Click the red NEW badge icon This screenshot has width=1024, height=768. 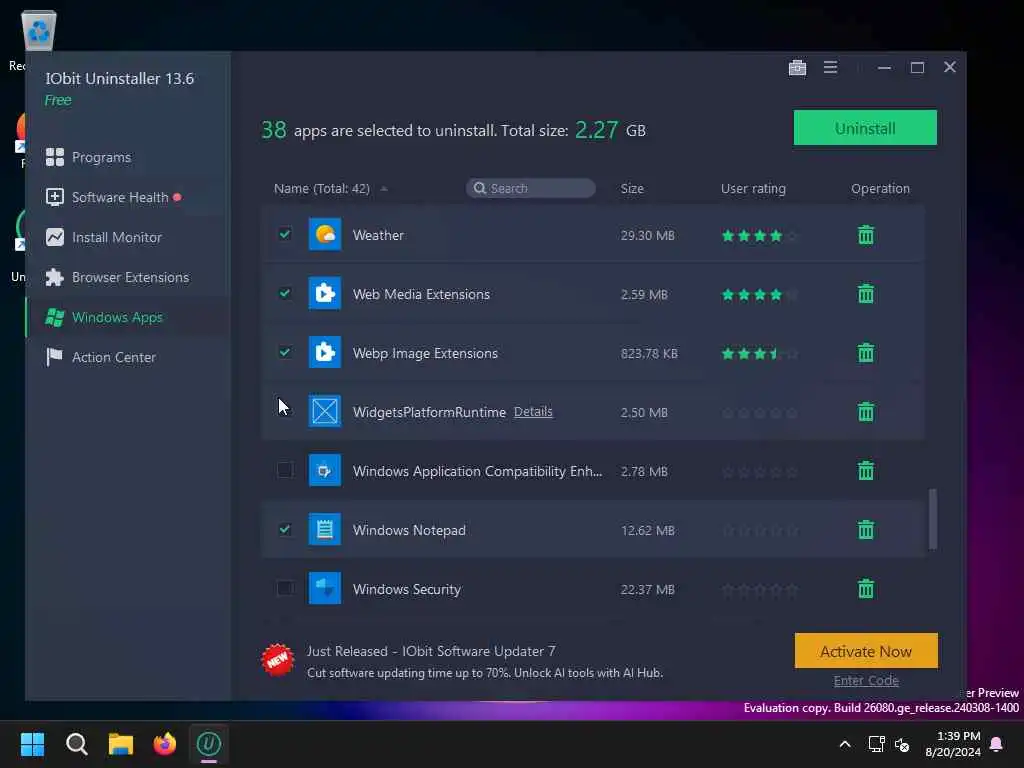[278, 660]
